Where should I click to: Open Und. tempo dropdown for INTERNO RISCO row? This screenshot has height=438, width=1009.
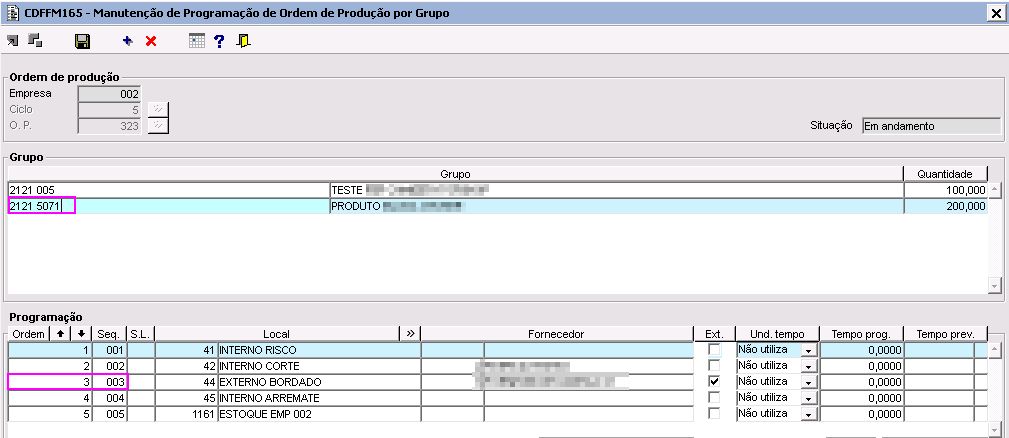point(808,351)
